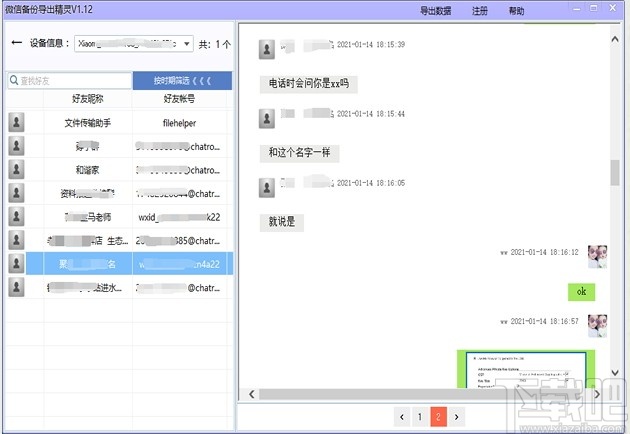Select the contact row with 生态...
This screenshot has width=630, height=434.
coord(120,241)
